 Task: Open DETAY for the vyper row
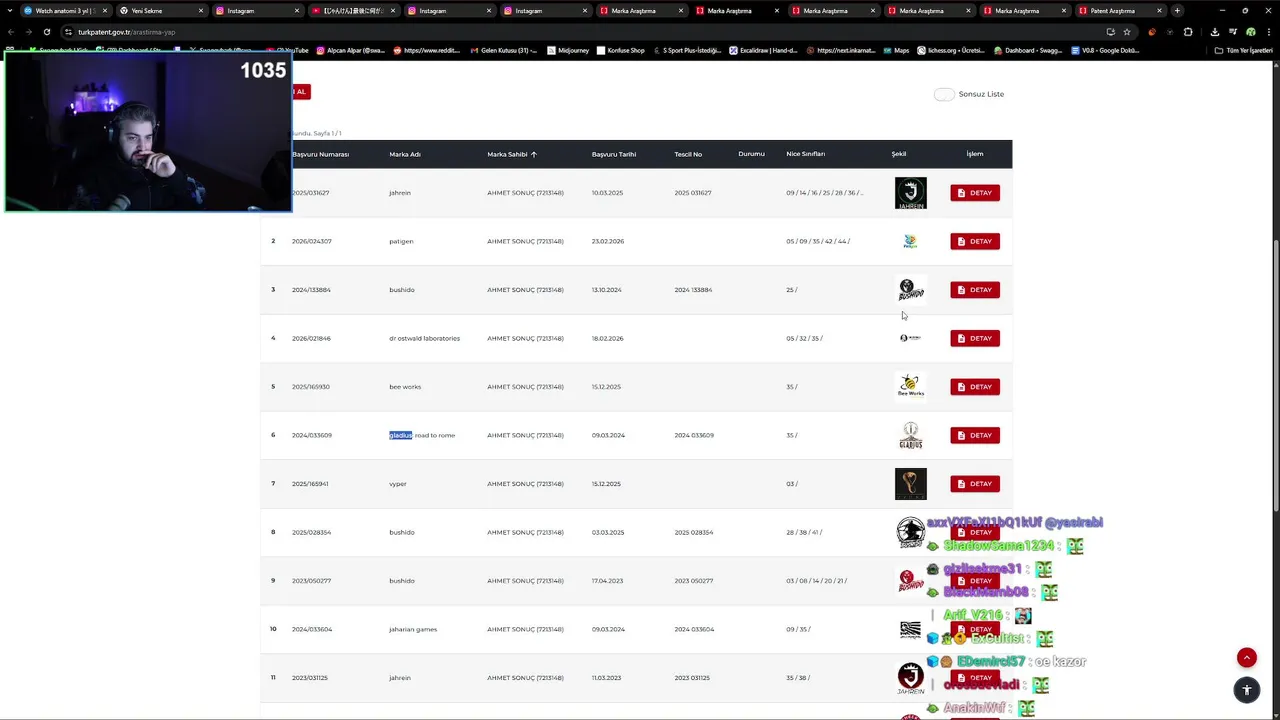[975, 484]
